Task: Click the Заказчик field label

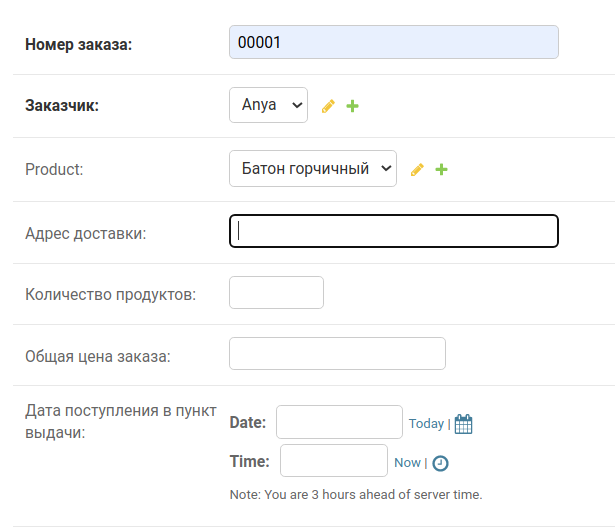Action: tap(62, 106)
